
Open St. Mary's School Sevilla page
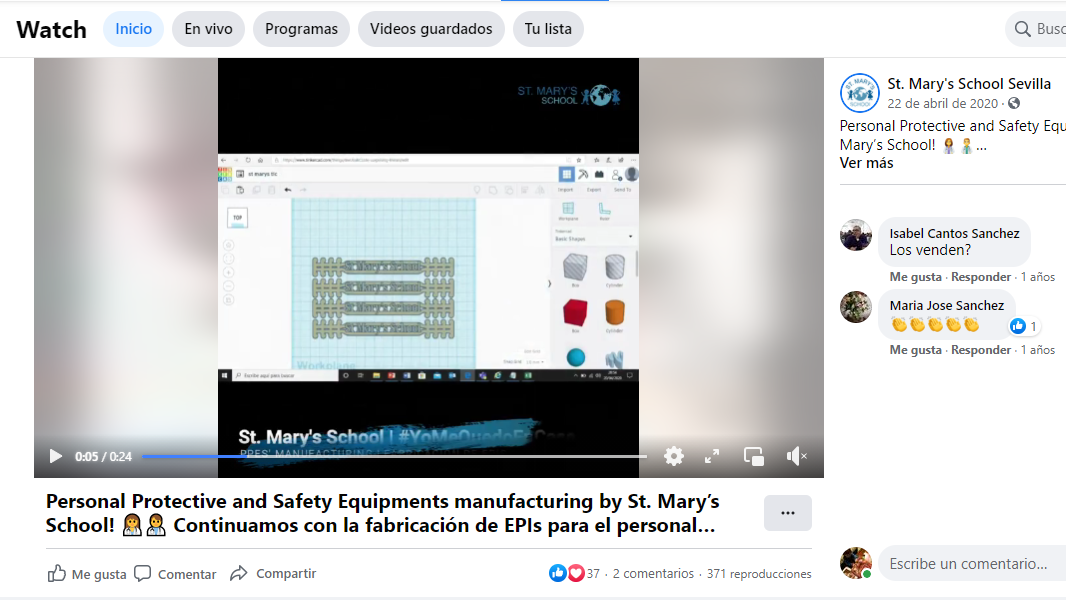point(969,84)
